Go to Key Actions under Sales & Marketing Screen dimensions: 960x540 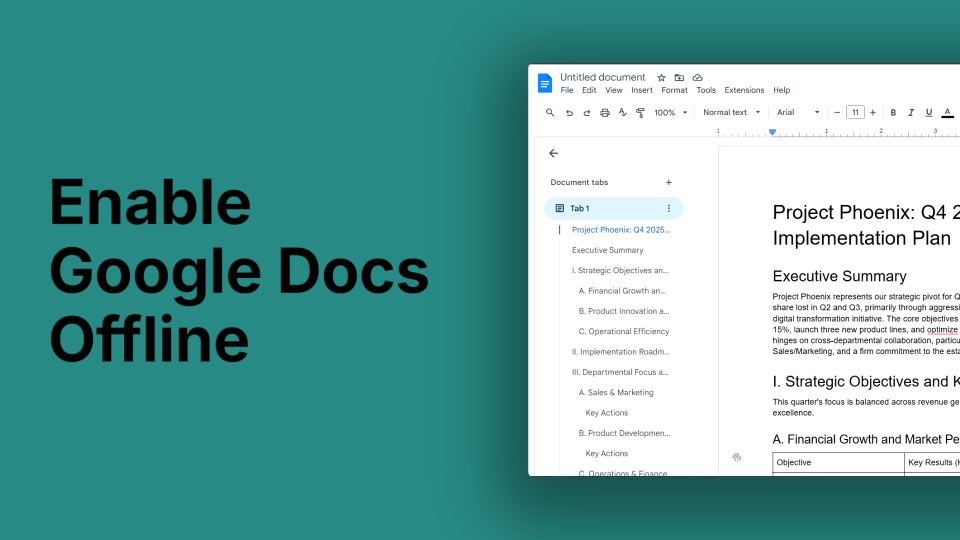click(x=606, y=413)
